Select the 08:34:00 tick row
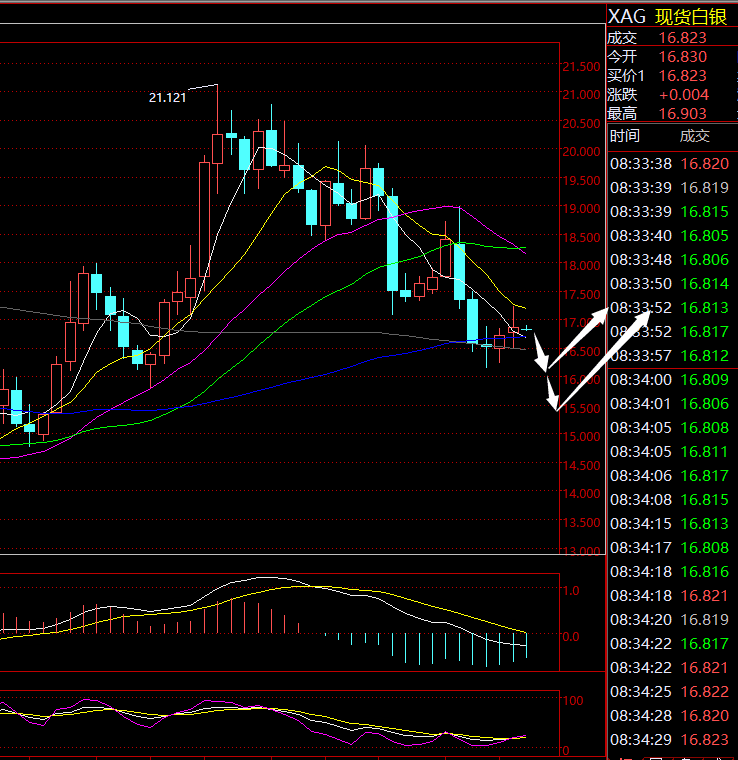Screen dimensions: 738x760 pyautogui.click(x=669, y=380)
